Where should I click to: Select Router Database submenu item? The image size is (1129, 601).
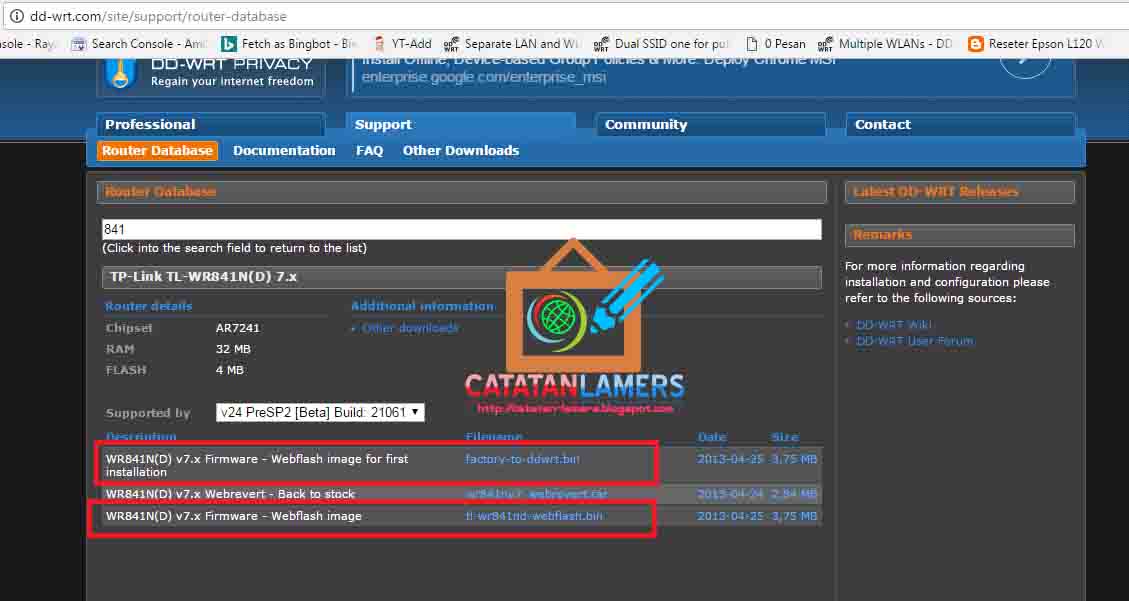click(157, 150)
